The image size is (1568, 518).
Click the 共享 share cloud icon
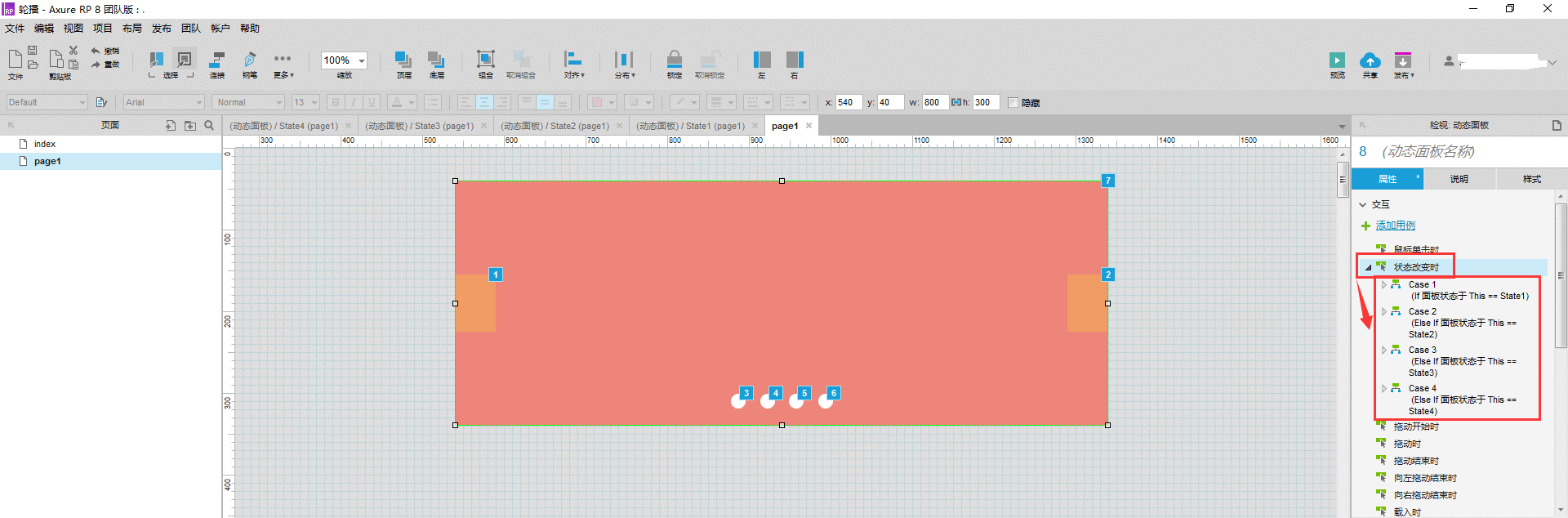(x=1370, y=65)
